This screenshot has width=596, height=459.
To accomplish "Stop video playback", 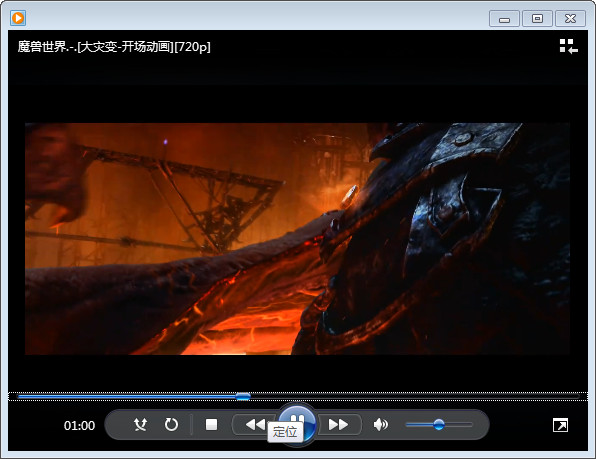I will pyautogui.click(x=211, y=424).
